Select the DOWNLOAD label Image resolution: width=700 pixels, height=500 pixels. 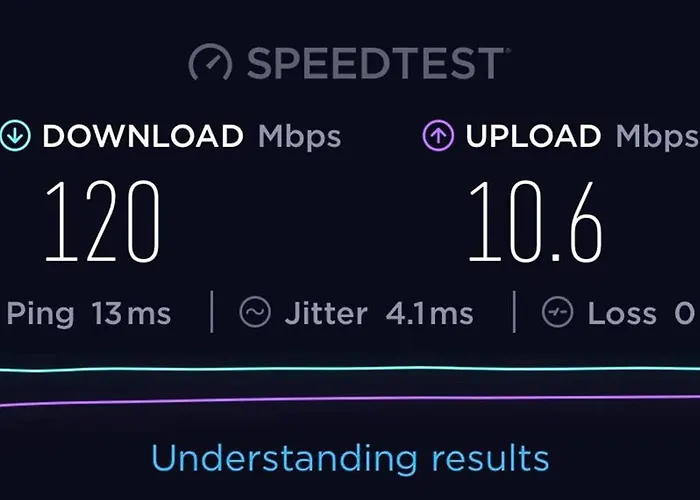(143, 136)
